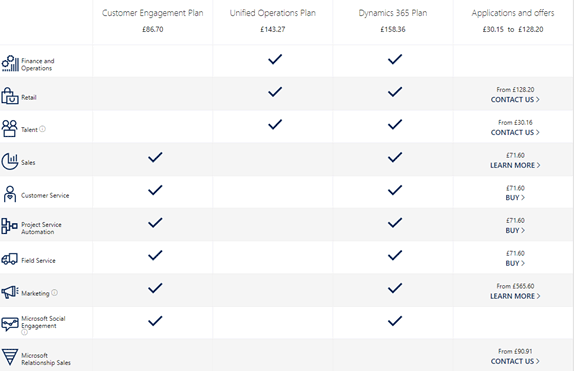Screen dimensions: 574x371
Task: Open the Sales pie chart icon
Action: [x=10, y=162]
